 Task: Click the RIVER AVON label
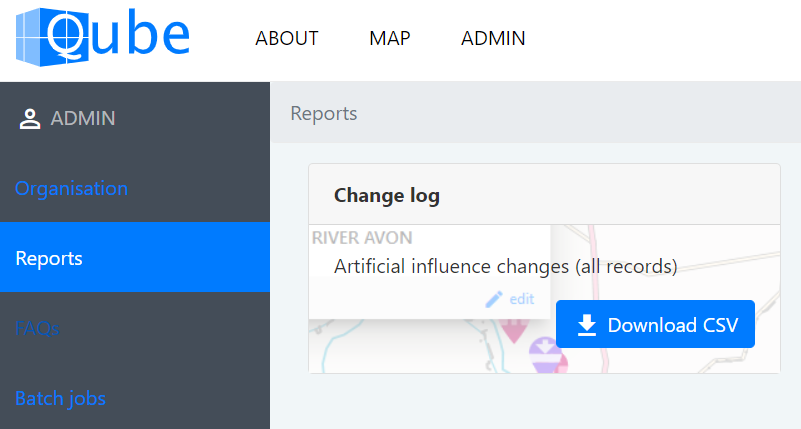pos(363,238)
